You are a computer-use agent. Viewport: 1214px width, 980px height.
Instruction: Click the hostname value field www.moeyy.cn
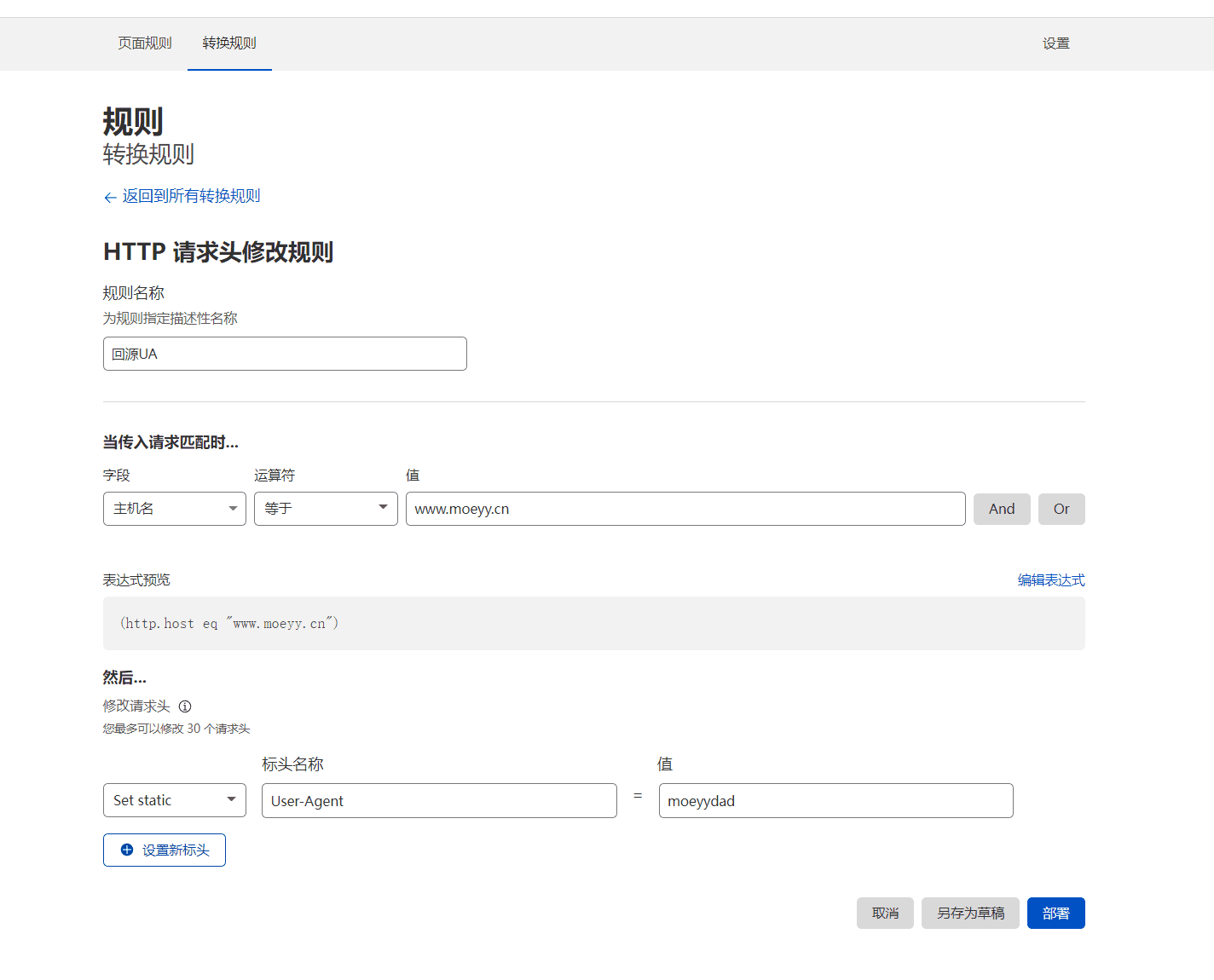point(685,509)
